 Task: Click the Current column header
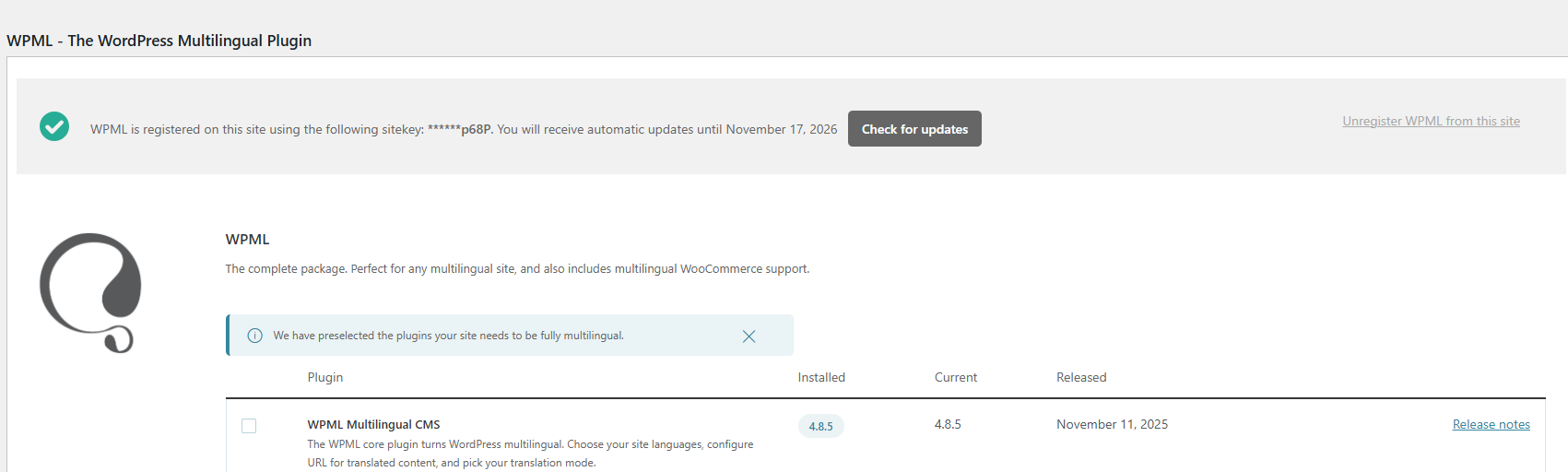pos(956,377)
